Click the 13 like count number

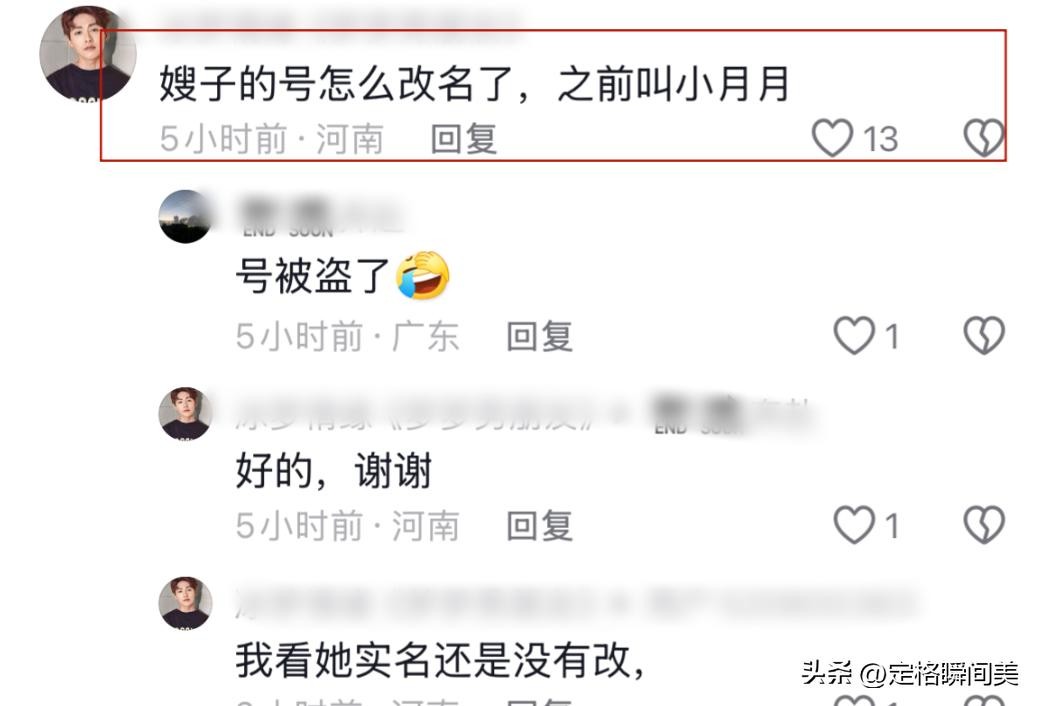click(x=880, y=139)
